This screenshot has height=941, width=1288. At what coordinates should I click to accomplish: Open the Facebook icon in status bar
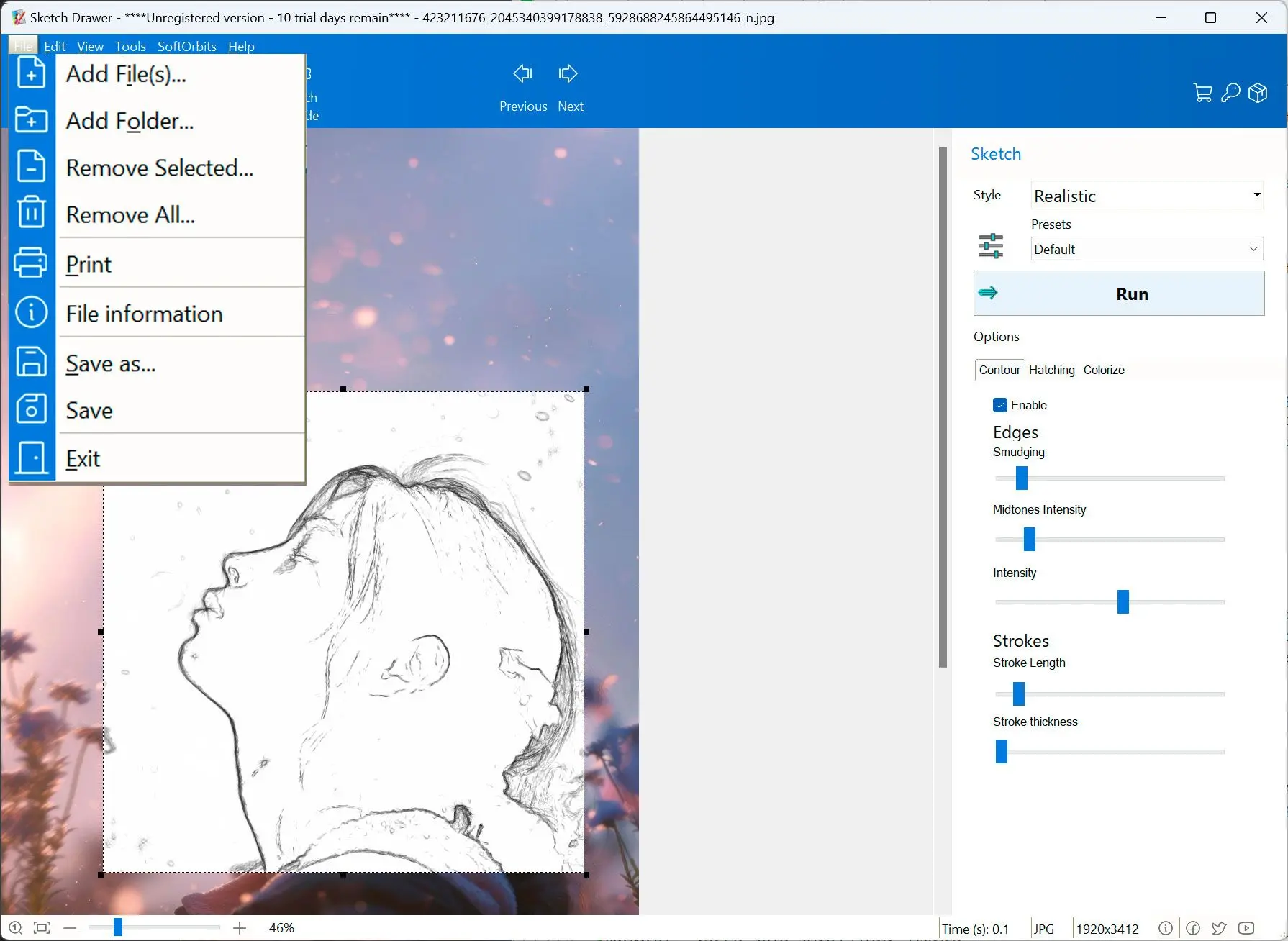point(1193,928)
